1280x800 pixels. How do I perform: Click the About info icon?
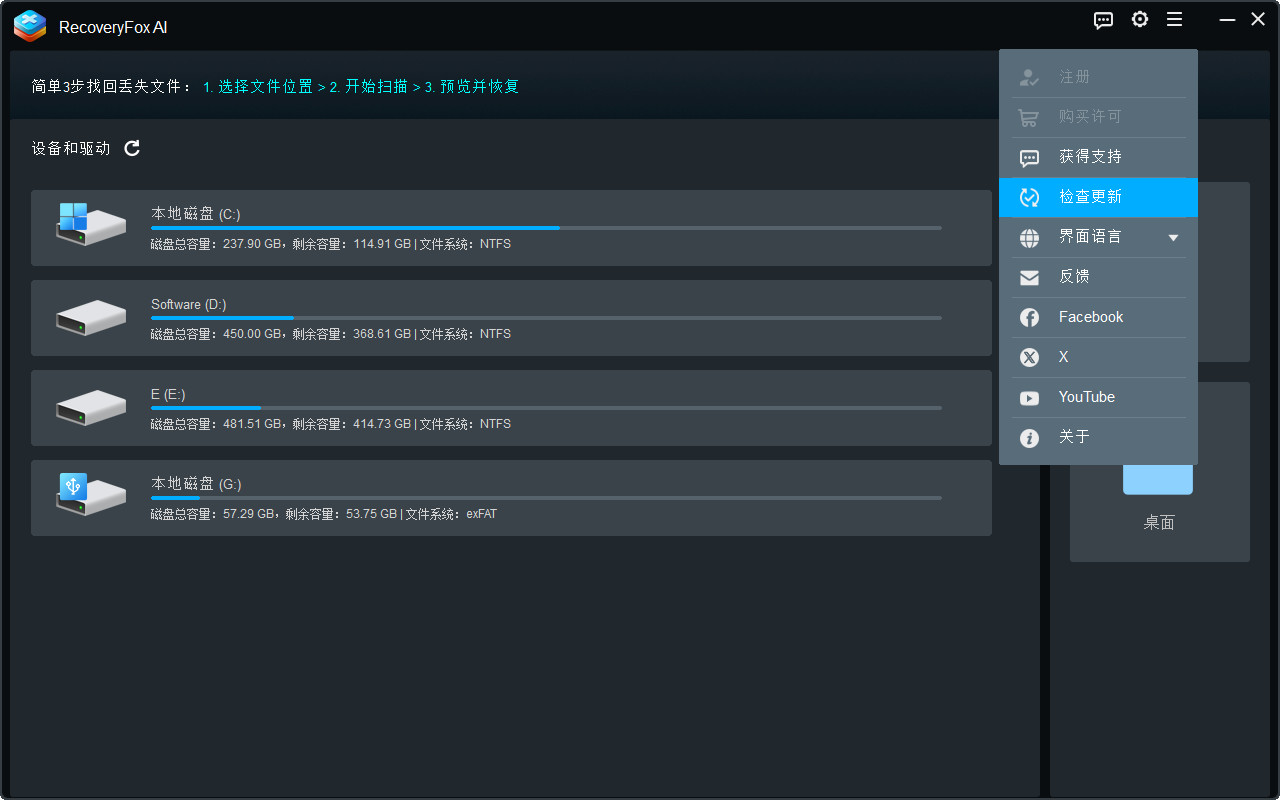coord(1029,438)
